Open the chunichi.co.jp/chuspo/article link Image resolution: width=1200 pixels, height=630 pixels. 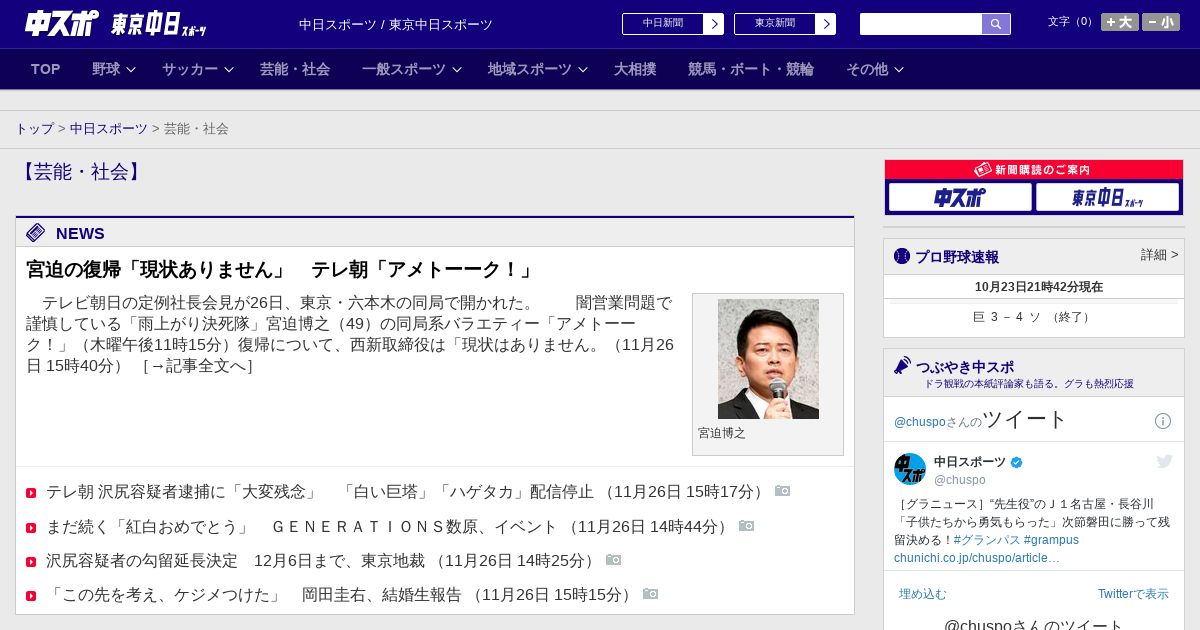point(977,558)
